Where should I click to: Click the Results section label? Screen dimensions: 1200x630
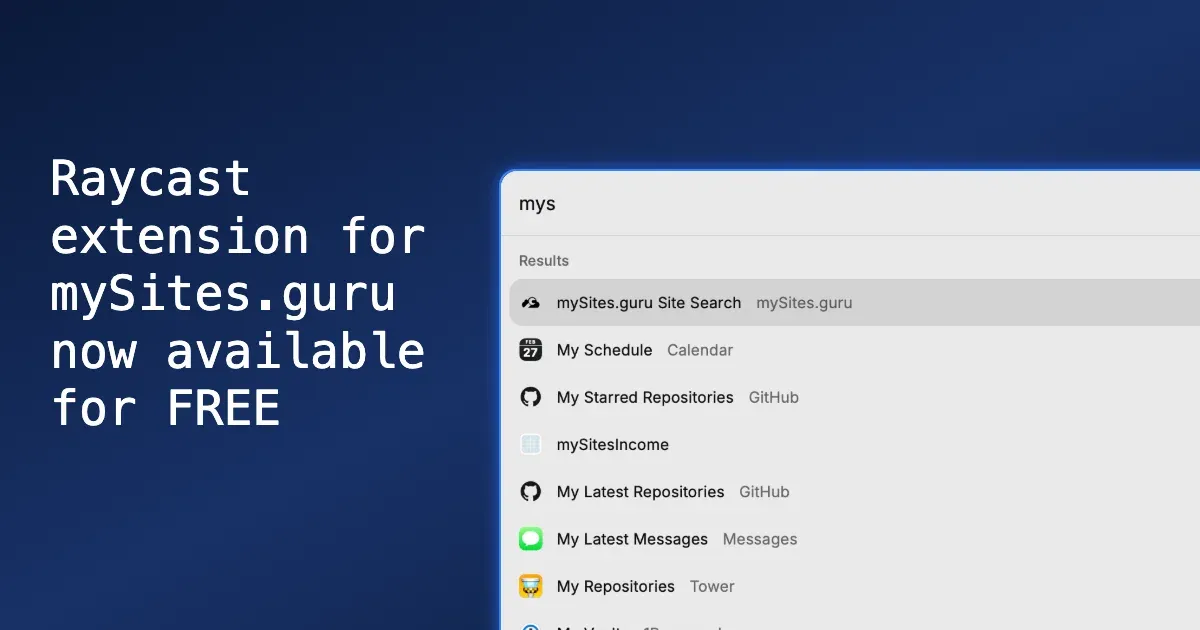pyautogui.click(x=543, y=260)
